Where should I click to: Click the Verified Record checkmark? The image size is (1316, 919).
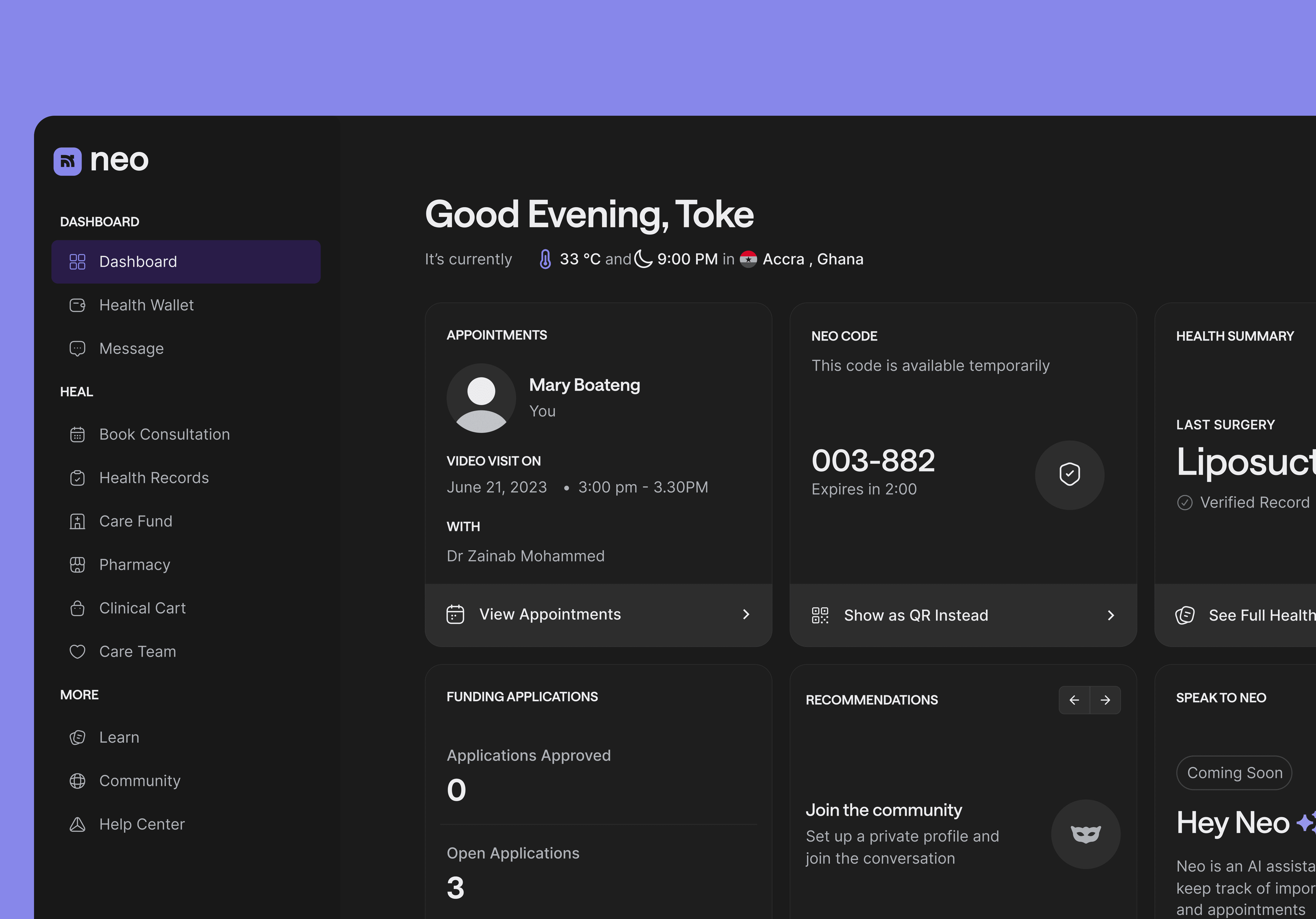(1185, 503)
